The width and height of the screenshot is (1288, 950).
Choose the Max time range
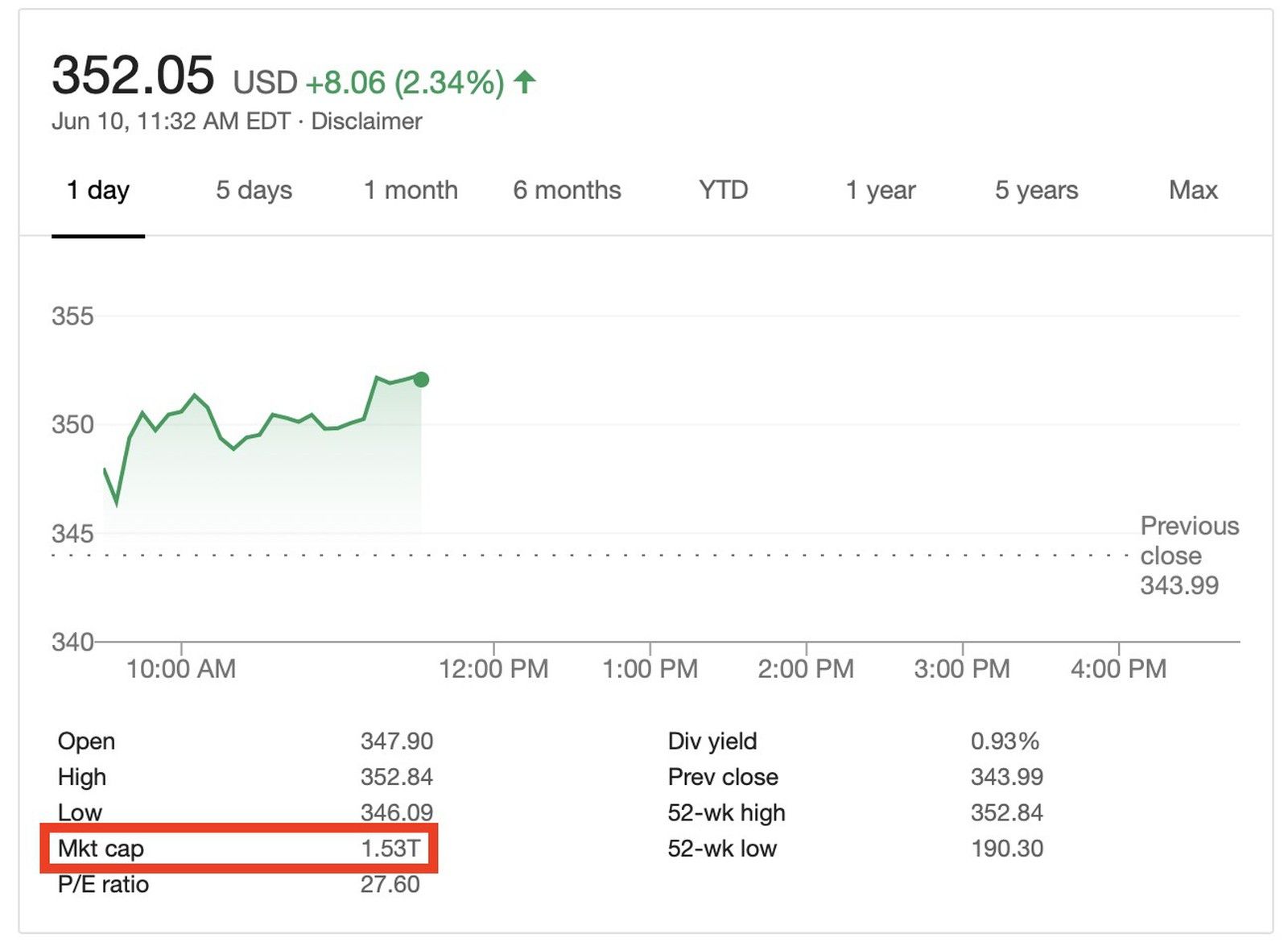tap(1192, 190)
